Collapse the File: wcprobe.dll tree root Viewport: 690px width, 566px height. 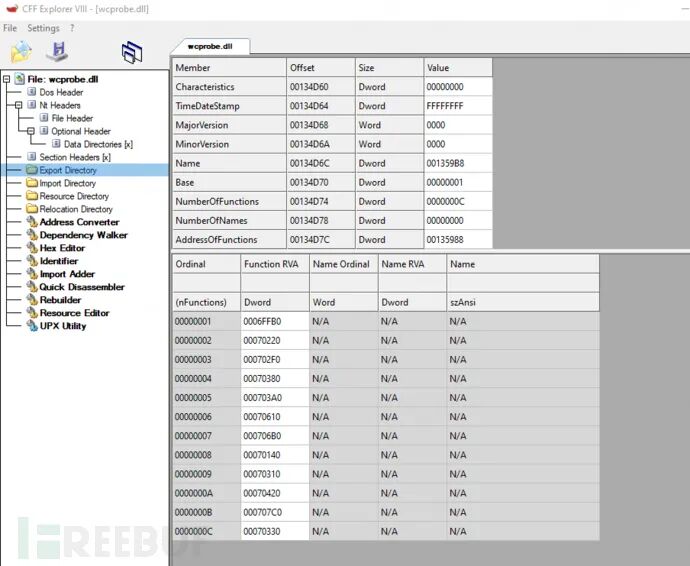tap(7, 79)
